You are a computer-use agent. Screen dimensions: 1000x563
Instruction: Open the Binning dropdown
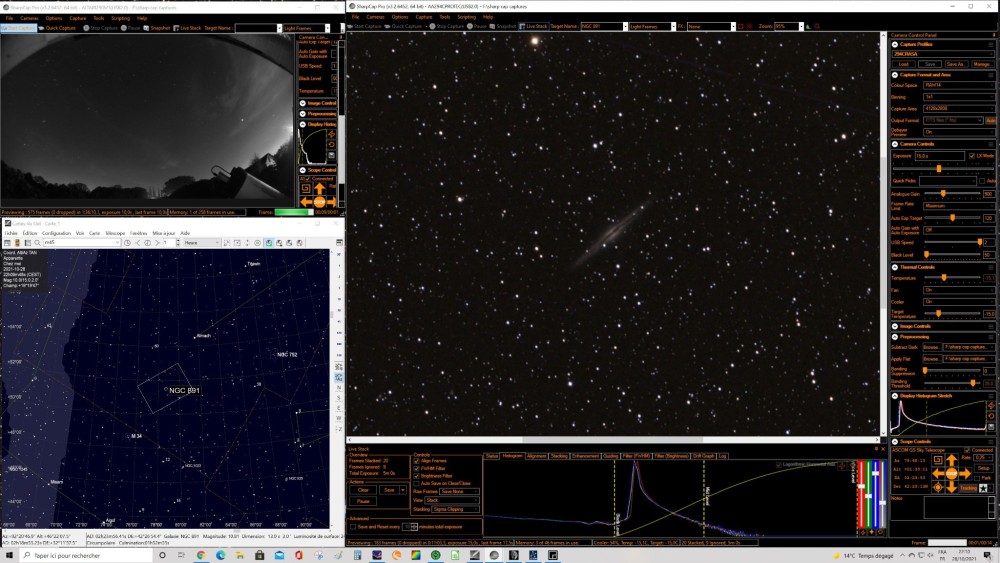click(959, 97)
